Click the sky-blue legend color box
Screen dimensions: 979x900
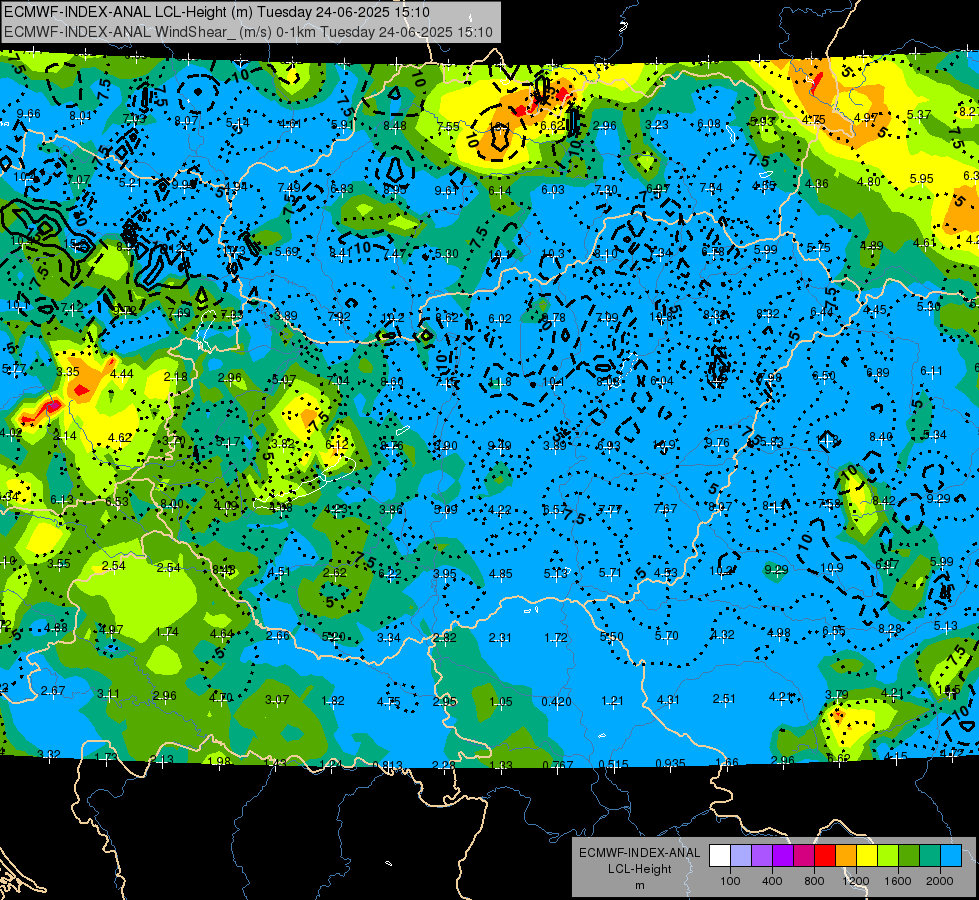point(951,856)
